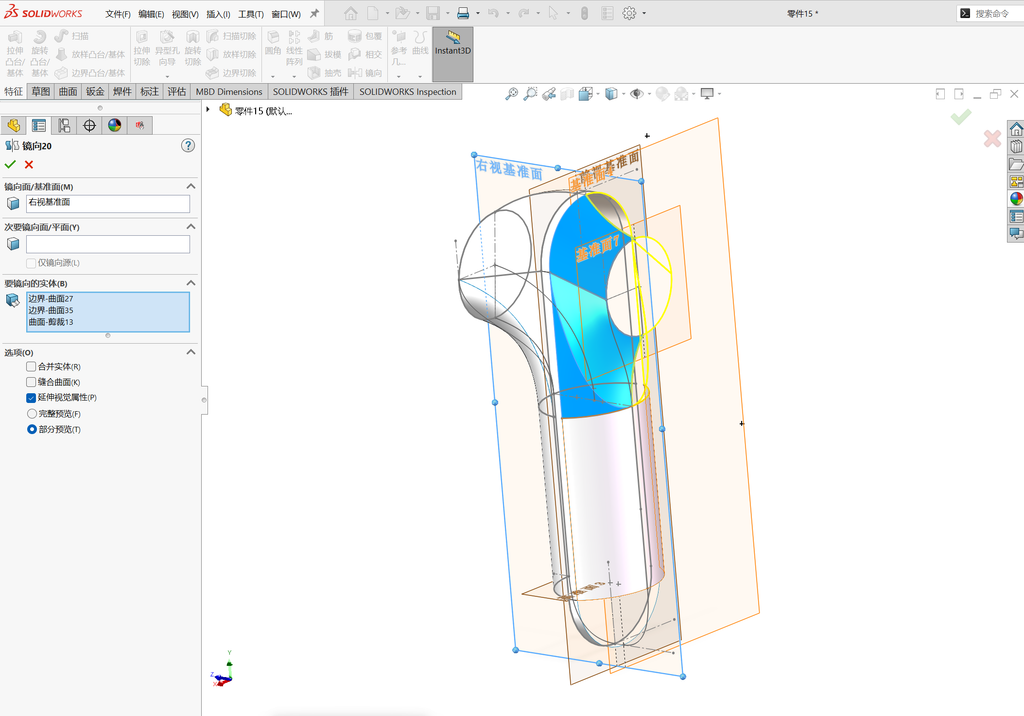This screenshot has width=1024, height=716.
Task: Switch to the SOLIDWORKS Inspection tab
Action: (408, 91)
